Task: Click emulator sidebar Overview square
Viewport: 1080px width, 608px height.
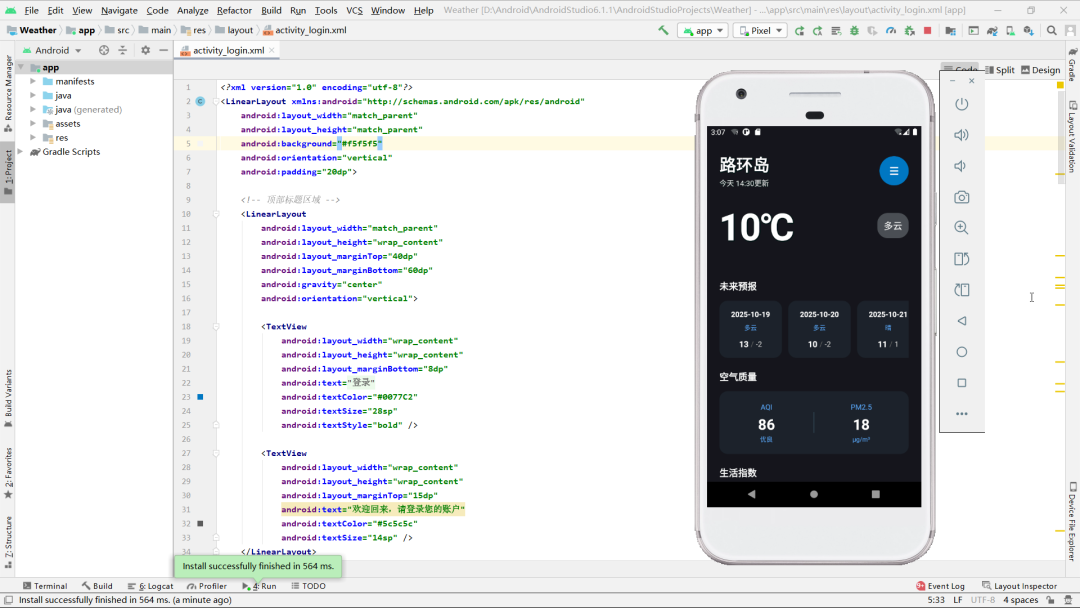Action: (962, 383)
